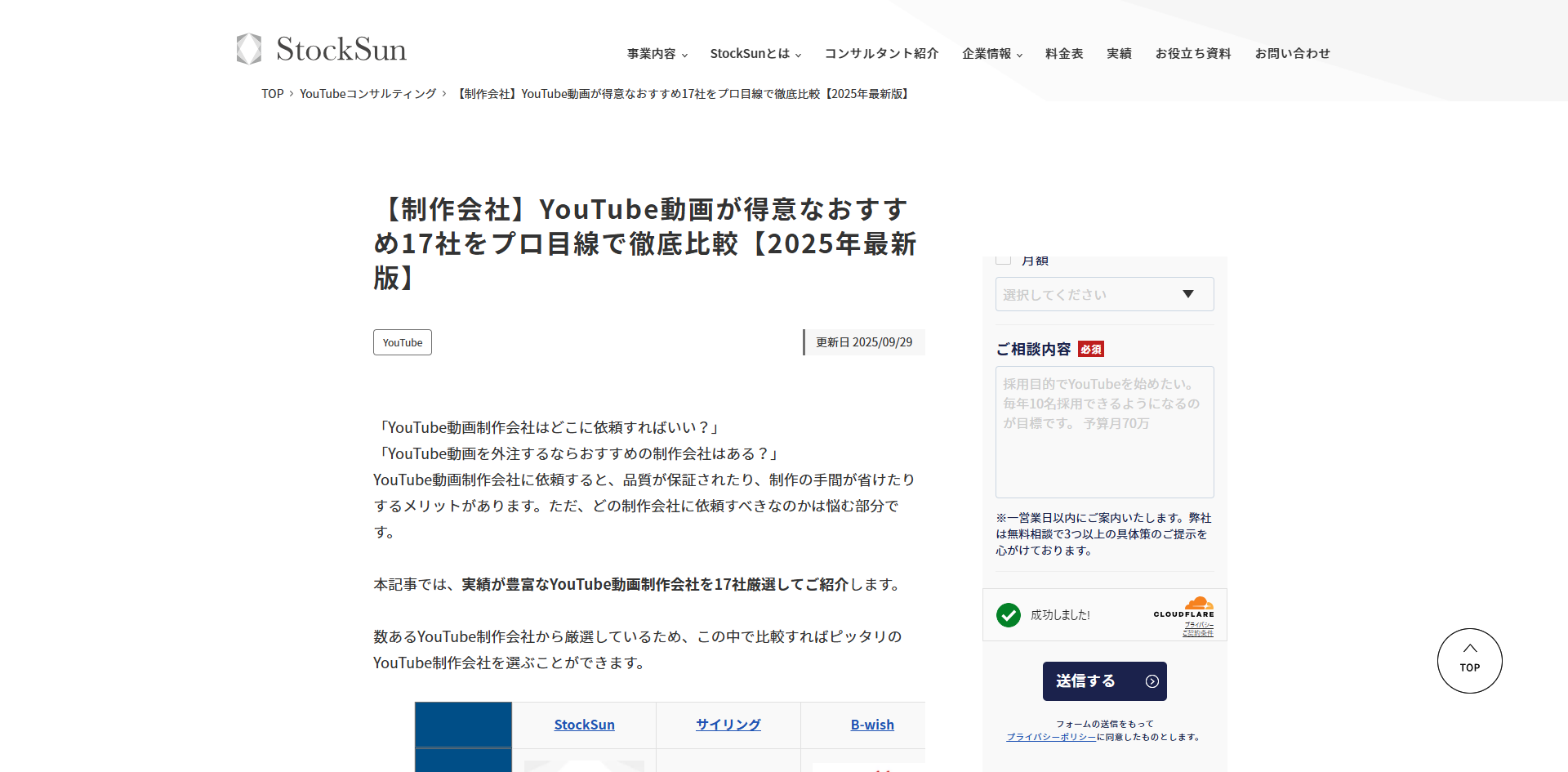Expand the 事業内容 menu
This screenshot has width=1568, height=772.
(x=657, y=54)
